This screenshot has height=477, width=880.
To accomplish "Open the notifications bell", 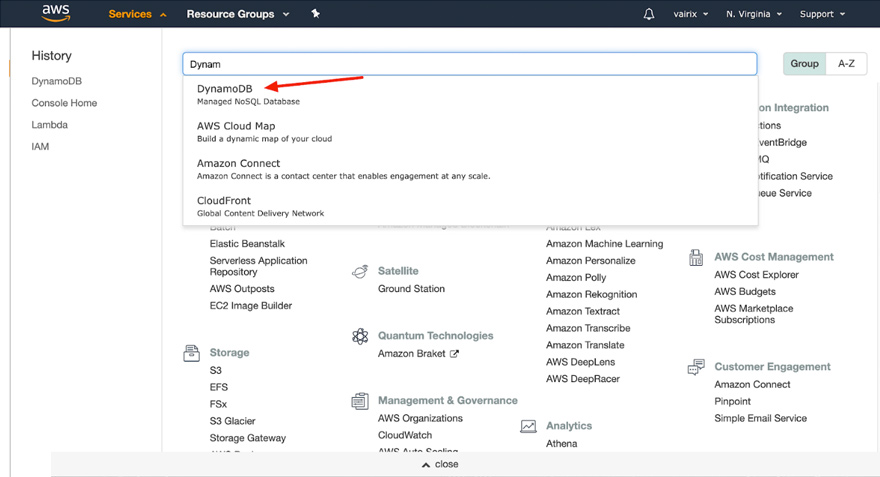I will coord(649,14).
